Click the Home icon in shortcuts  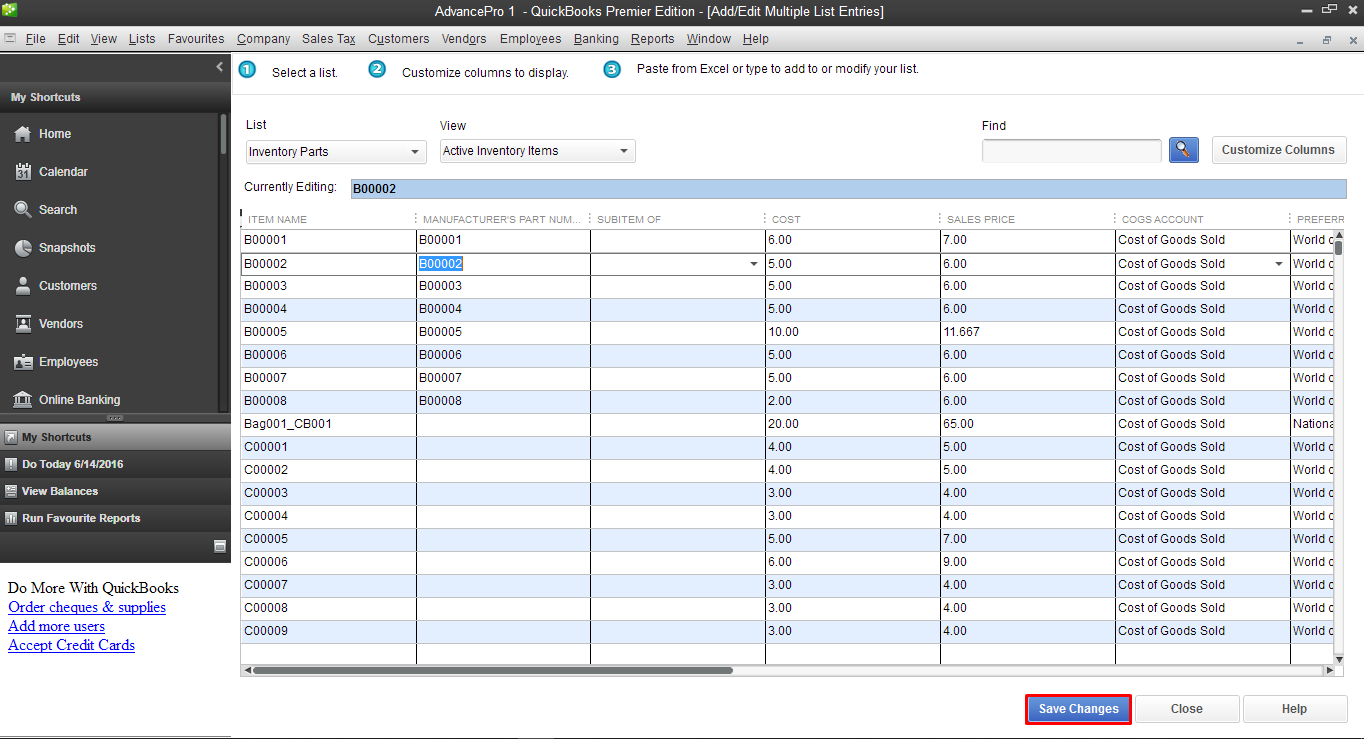coord(23,134)
